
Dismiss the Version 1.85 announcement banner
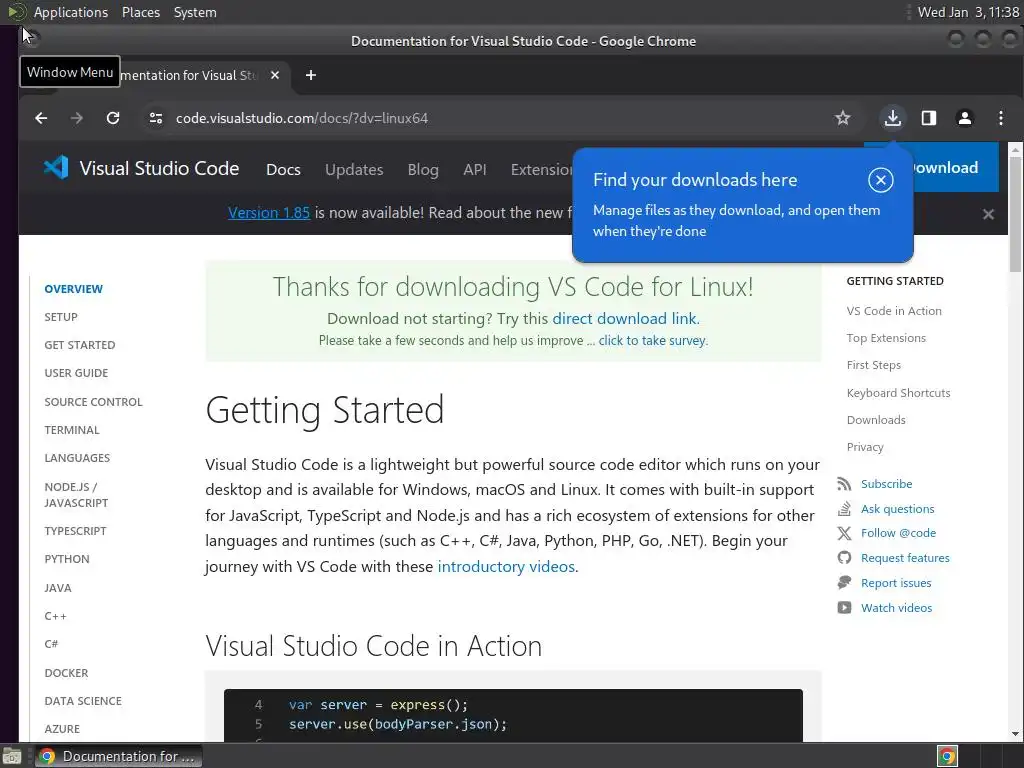pos(988,214)
